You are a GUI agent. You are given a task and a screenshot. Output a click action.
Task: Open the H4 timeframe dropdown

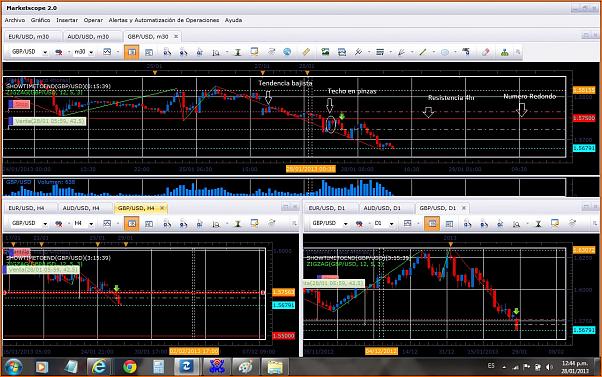[91, 223]
